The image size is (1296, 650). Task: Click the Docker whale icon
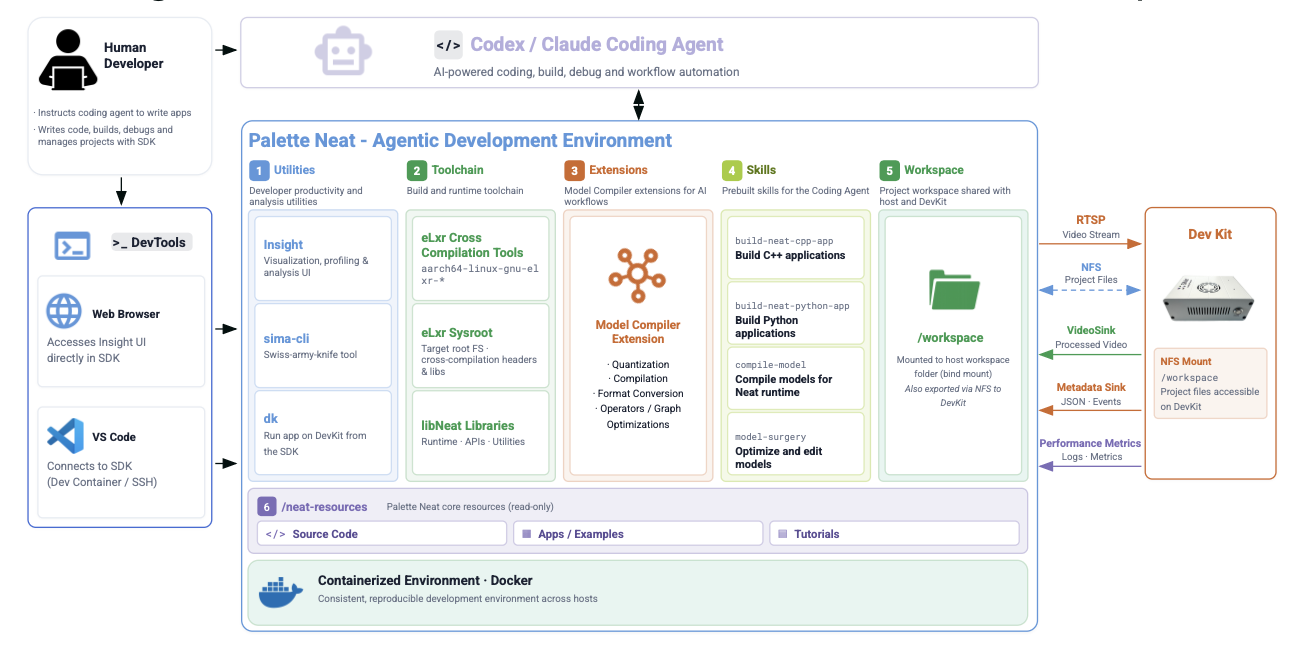(x=281, y=592)
